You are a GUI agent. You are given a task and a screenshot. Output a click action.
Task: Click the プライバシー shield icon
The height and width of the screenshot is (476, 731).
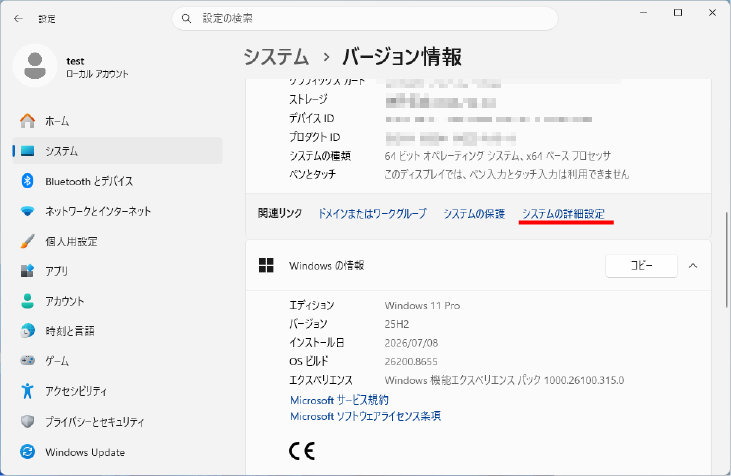click(28, 421)
